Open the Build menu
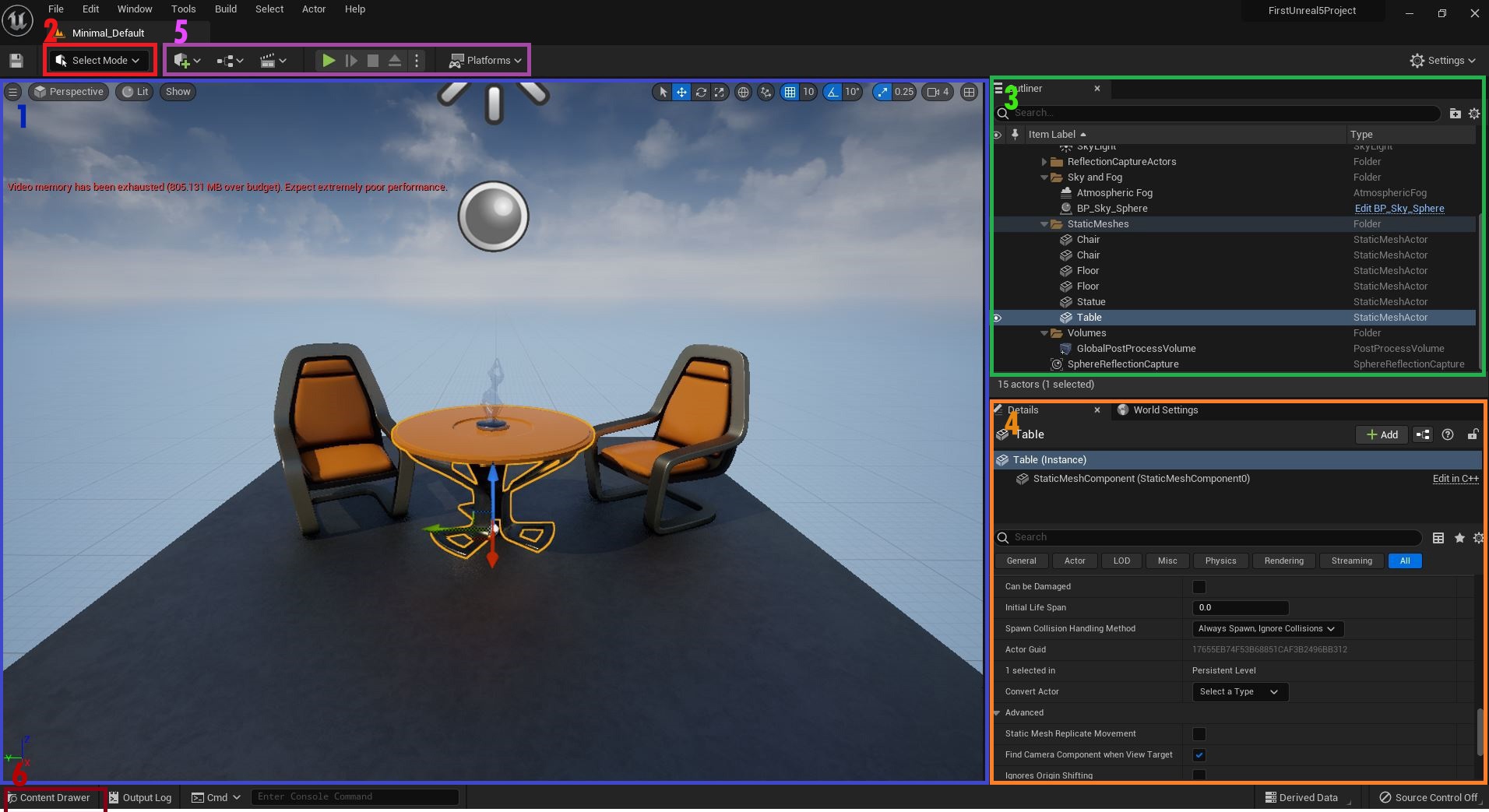Image resolution: width=1489 pixels, height=812 pixels. 226,9
